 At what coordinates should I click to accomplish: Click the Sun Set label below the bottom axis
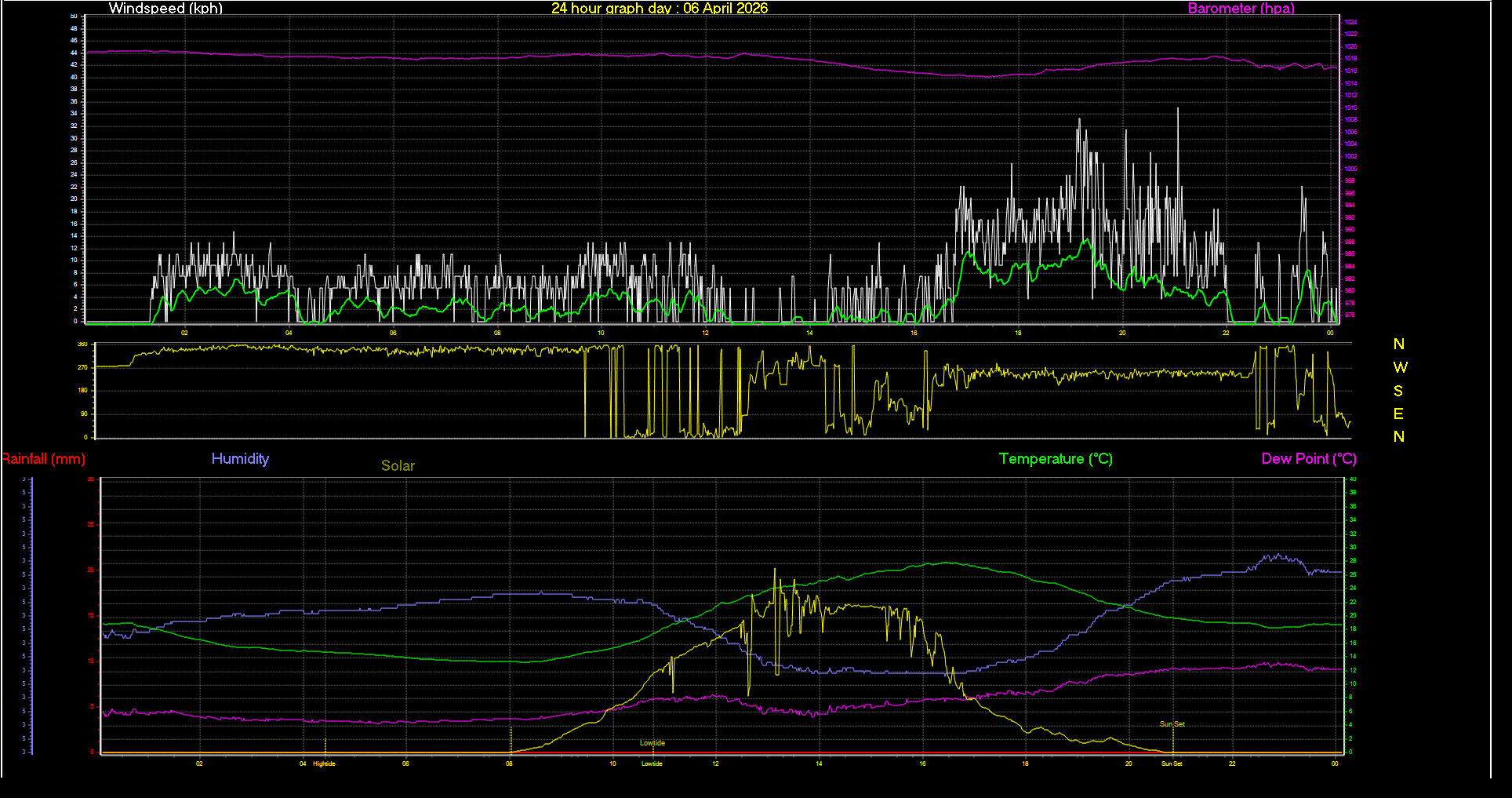pos(1172,763)
